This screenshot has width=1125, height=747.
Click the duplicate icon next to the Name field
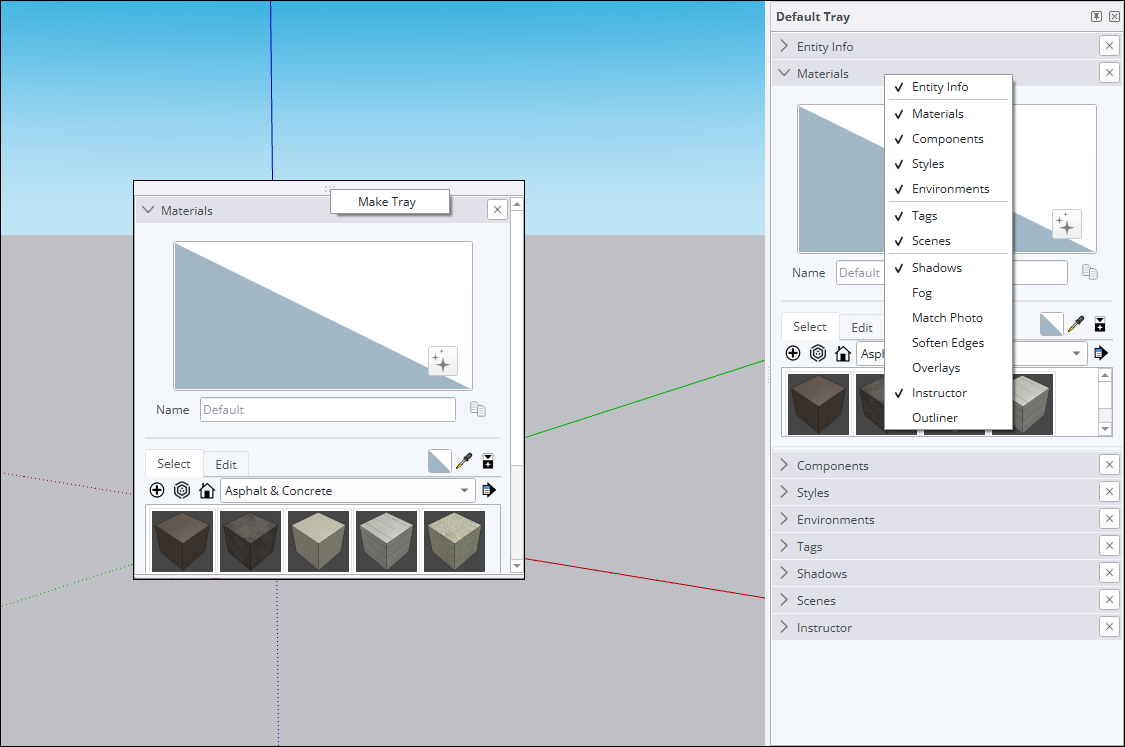(477, 409)
